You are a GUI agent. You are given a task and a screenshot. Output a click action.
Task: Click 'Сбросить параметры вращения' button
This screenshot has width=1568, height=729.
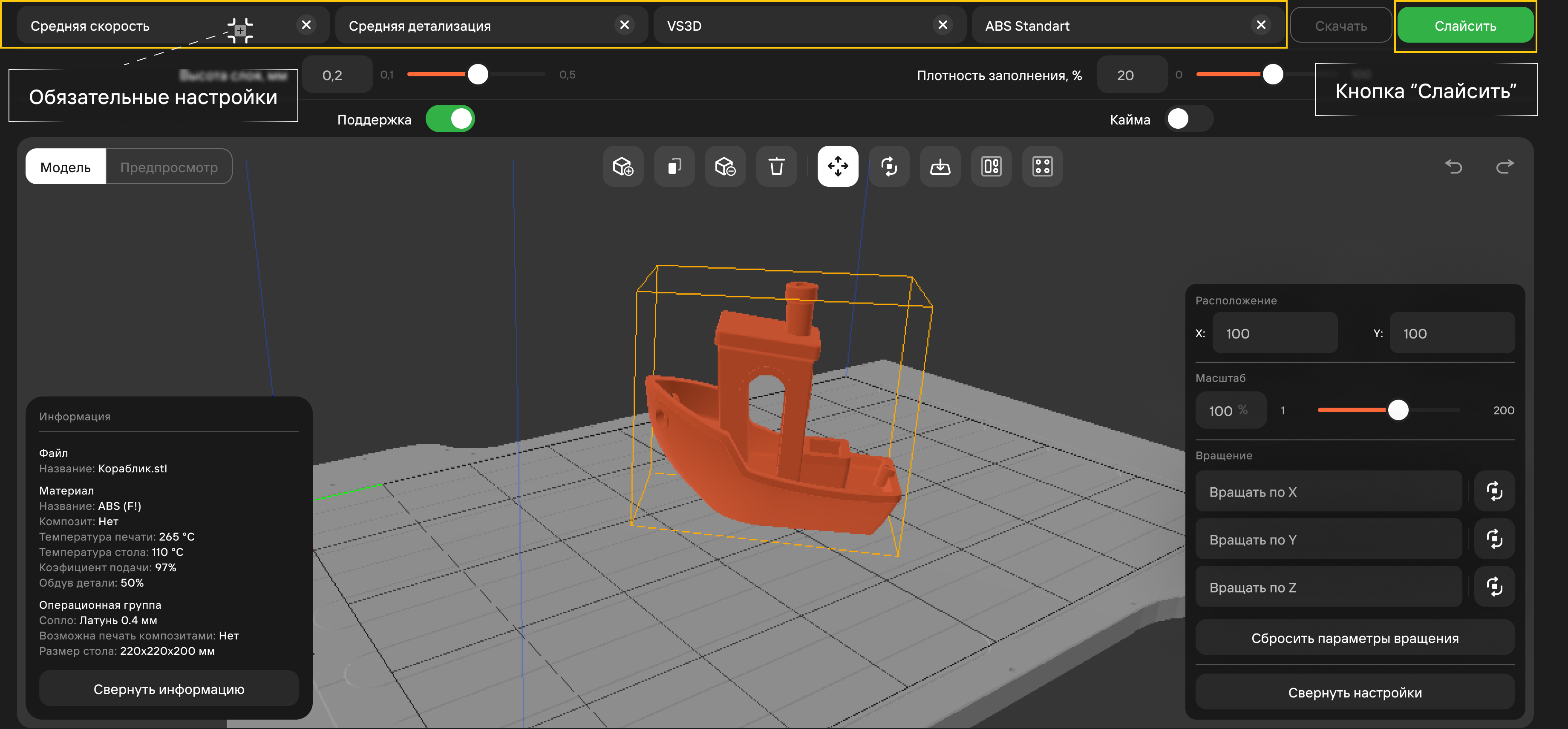(1355, 638)
